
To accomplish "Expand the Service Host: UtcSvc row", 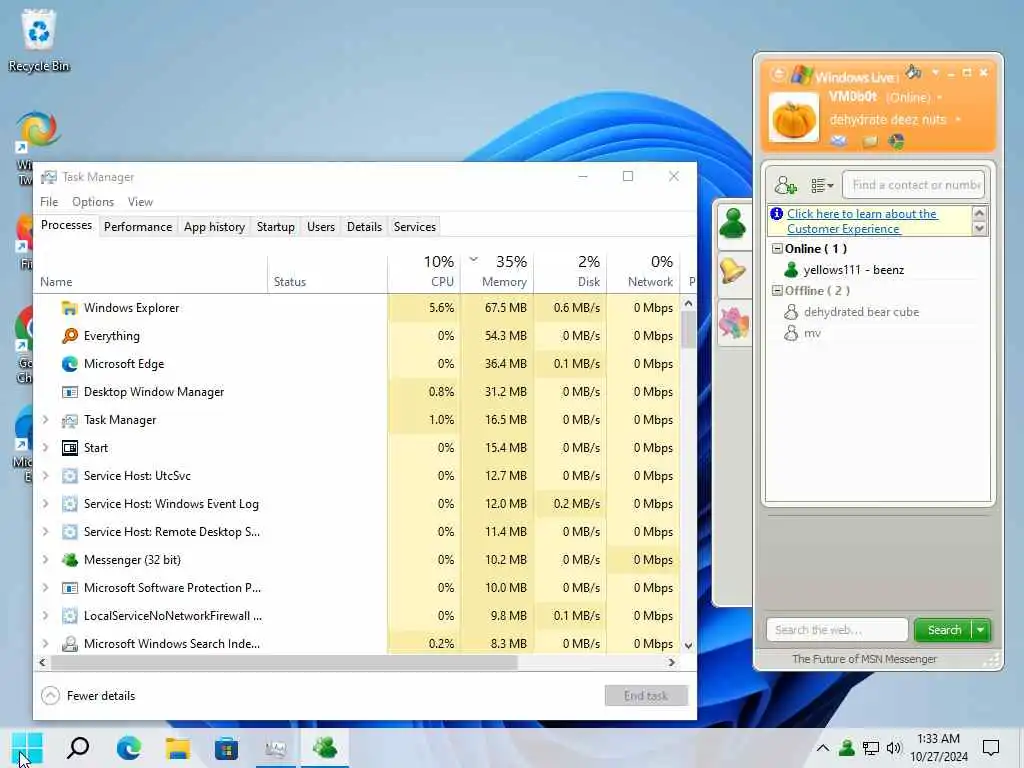I will click(x=46, y=476).
